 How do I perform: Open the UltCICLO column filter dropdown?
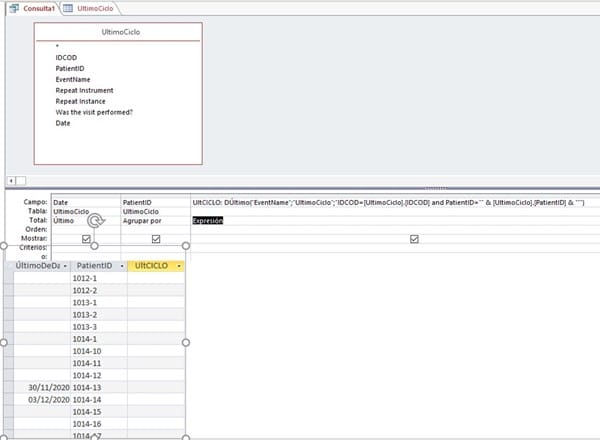coord(178,266)
